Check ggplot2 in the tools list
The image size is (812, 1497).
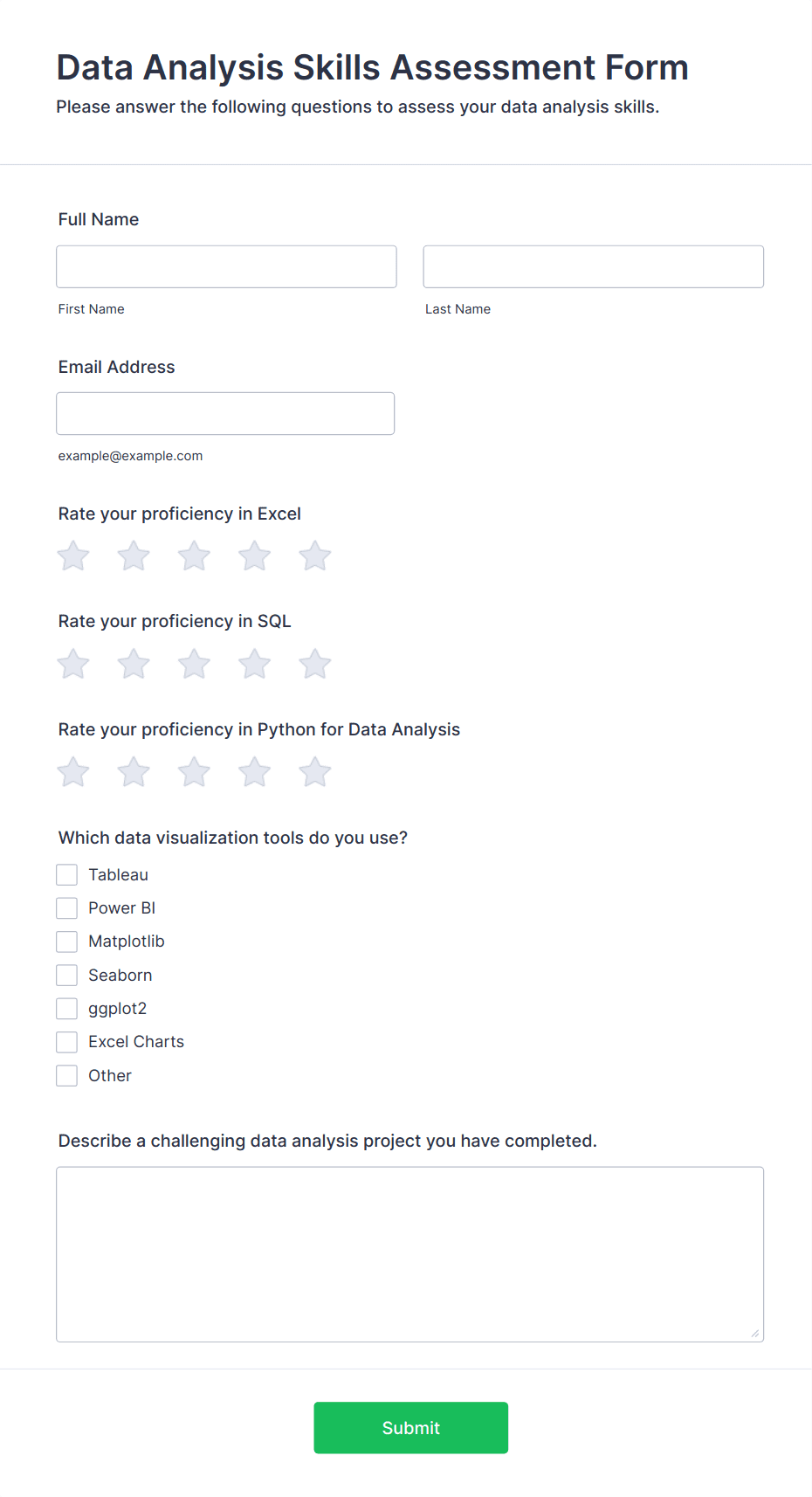point(66,1008)
